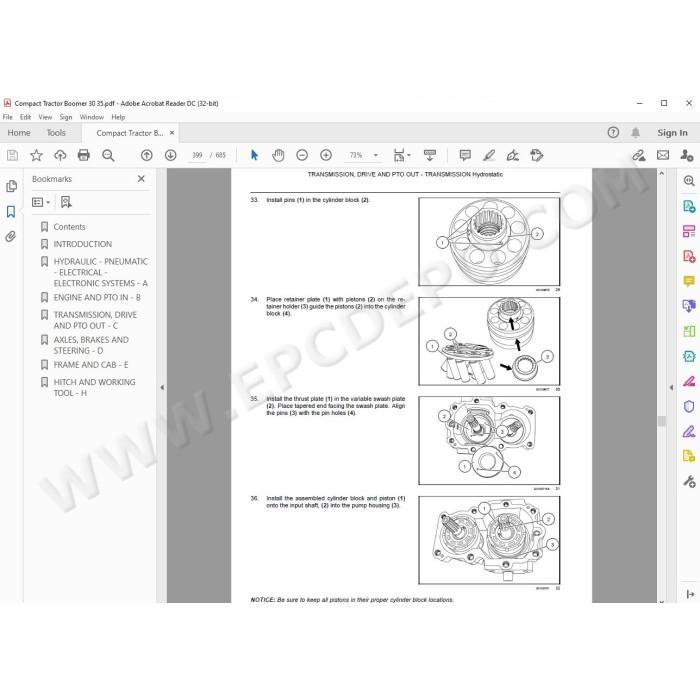Open the Sign menu
700x700 pixels.
click(66, 117)
